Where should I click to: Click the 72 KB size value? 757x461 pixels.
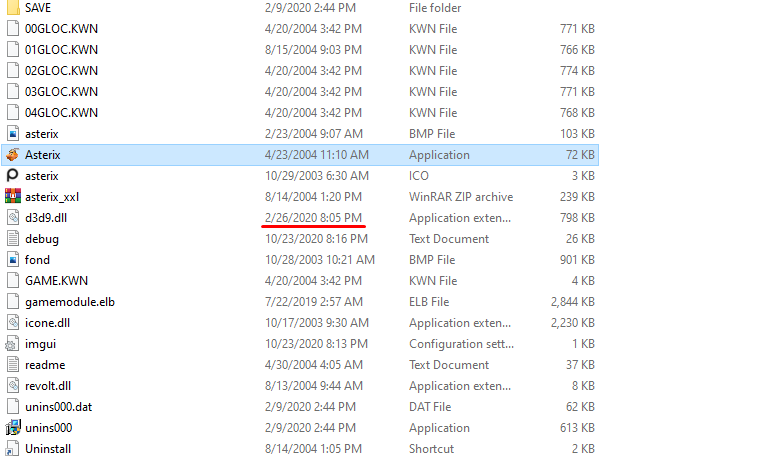(580, 155)
